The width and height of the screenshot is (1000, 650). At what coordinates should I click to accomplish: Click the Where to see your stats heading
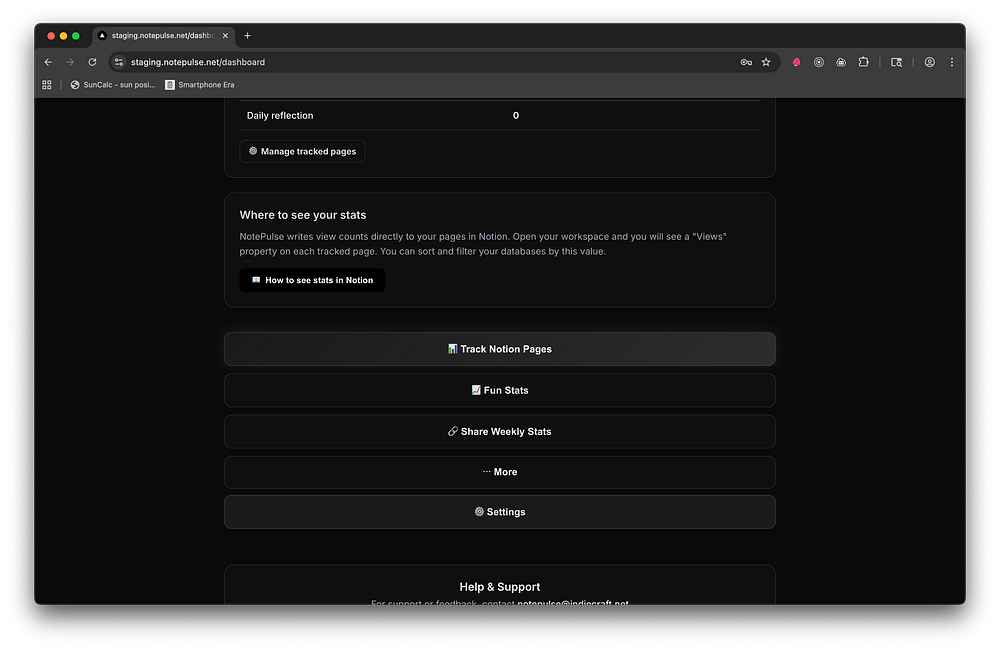click(303, 215)
